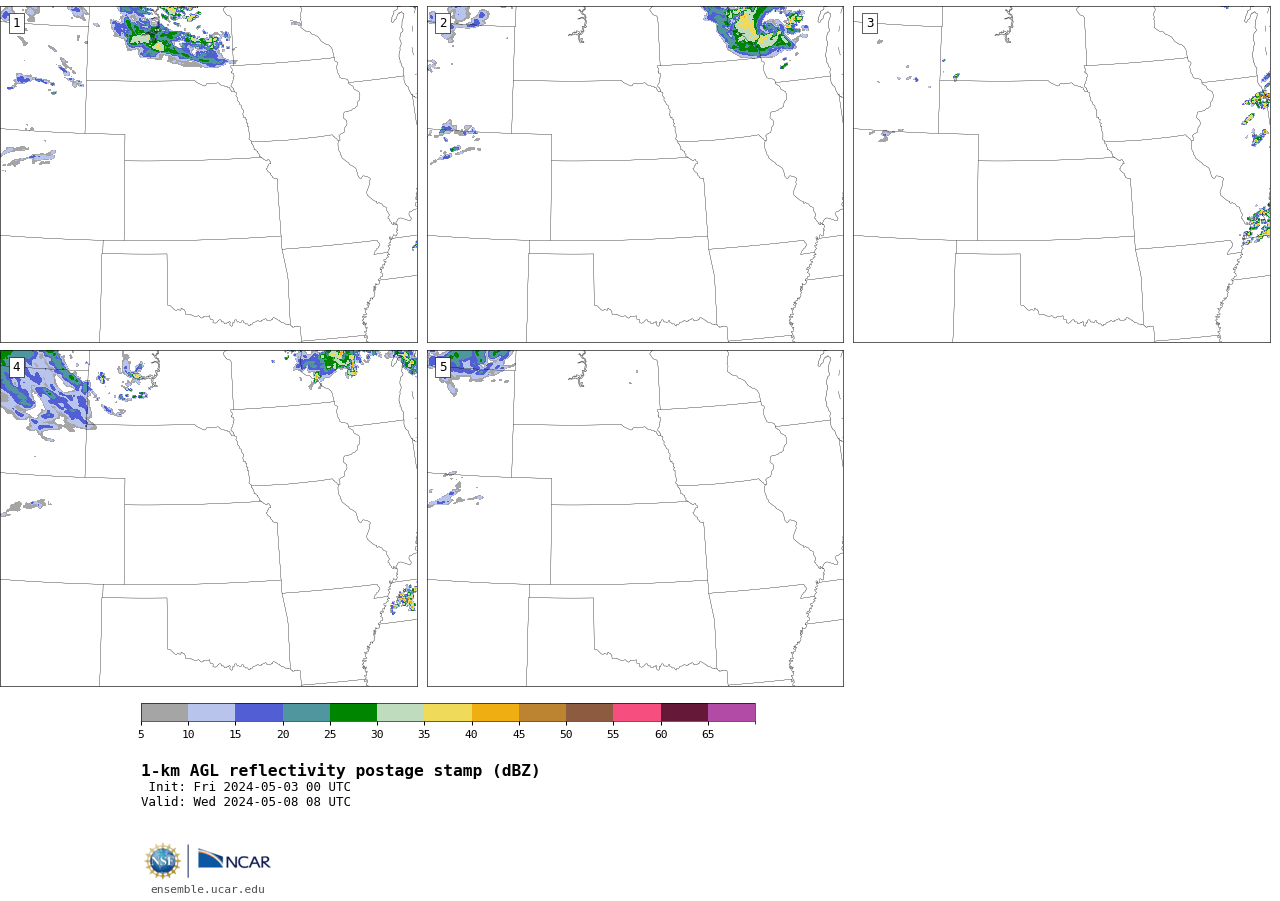The width and height of the screenshot is (1280, 901).
Task: Click the member number label '2'
Action: point(443,23)
